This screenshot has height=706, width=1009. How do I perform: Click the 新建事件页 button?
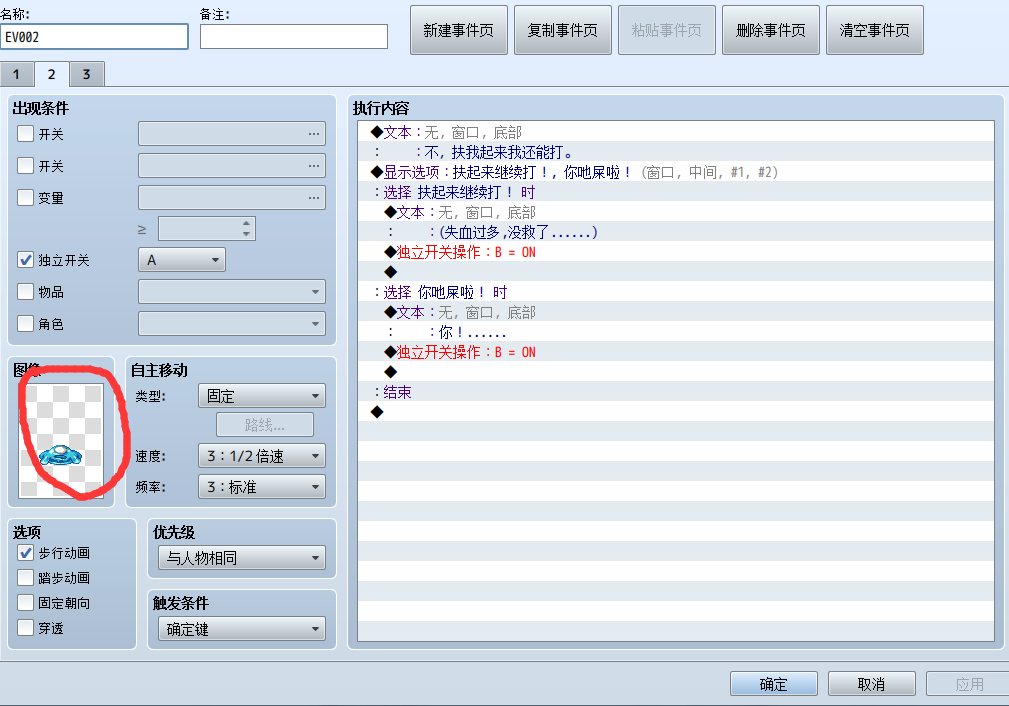[459, 30]
